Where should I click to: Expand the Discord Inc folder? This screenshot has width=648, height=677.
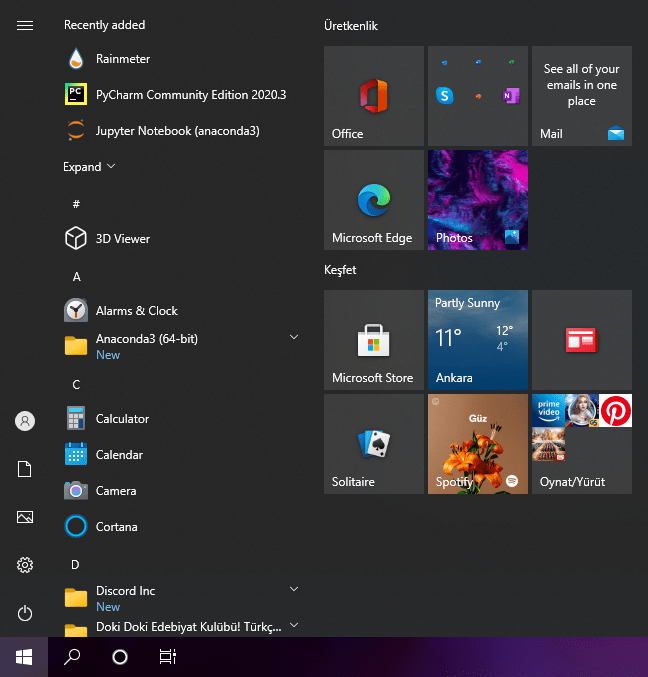click(x=294, y=589)
